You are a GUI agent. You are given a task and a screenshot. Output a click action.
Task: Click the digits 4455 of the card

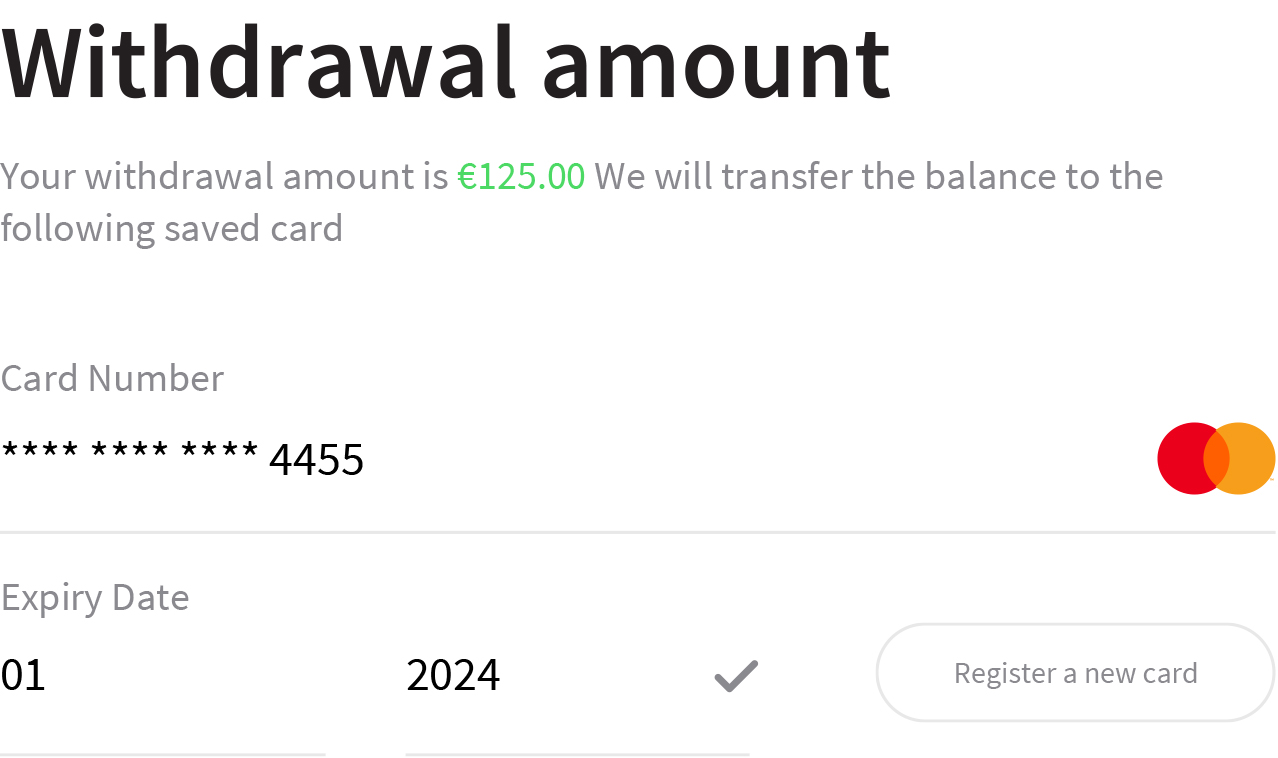pyautogui.click(x=317, y=460)
